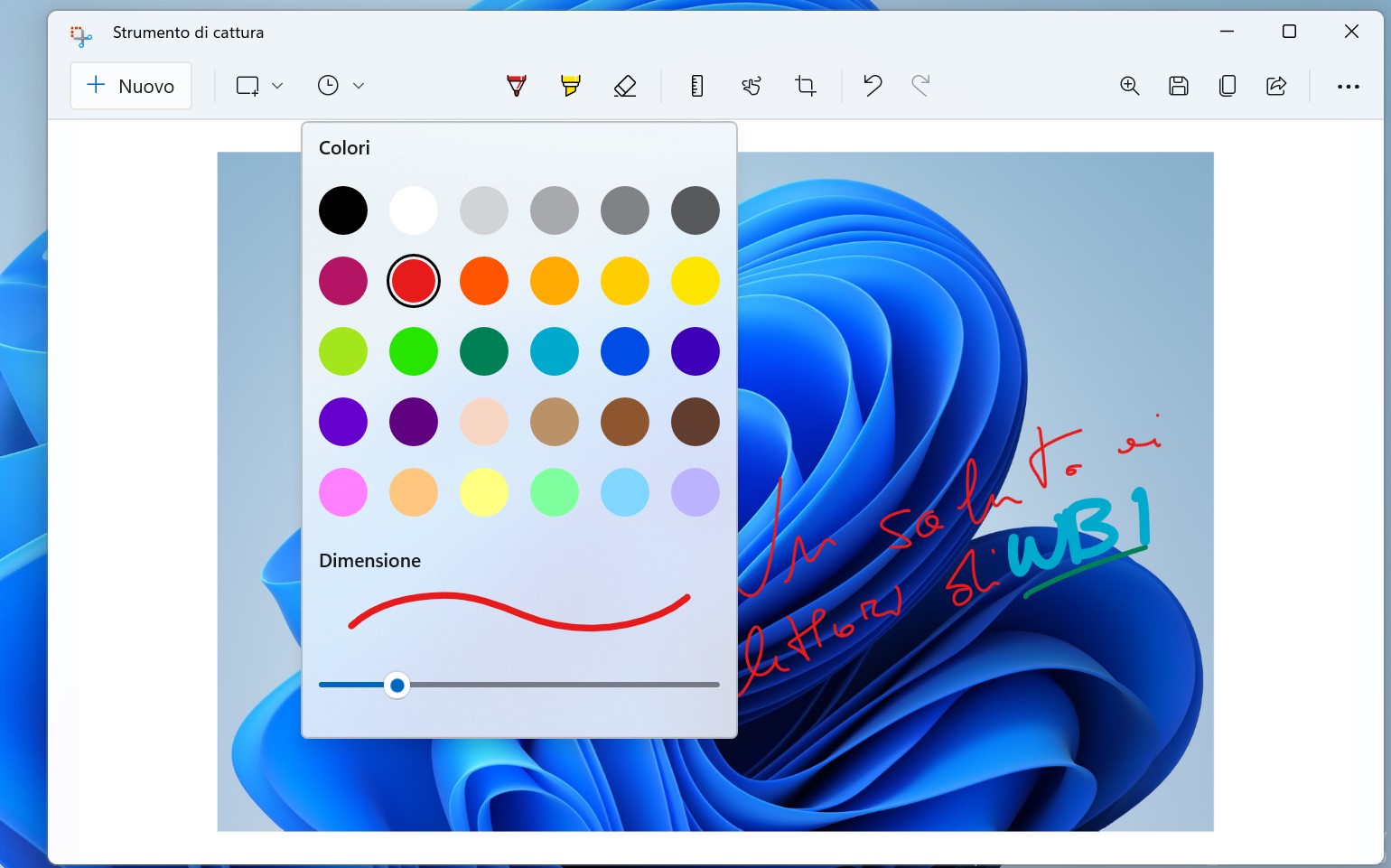Toggle the ruler tool
Screen dimensions: 1391x868
click(x=696, y=86)
